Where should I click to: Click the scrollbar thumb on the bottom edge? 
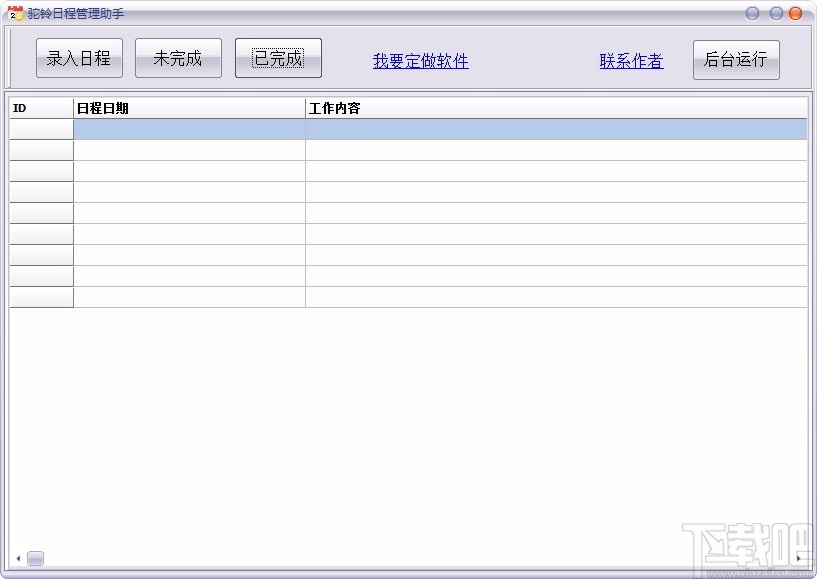35,559
